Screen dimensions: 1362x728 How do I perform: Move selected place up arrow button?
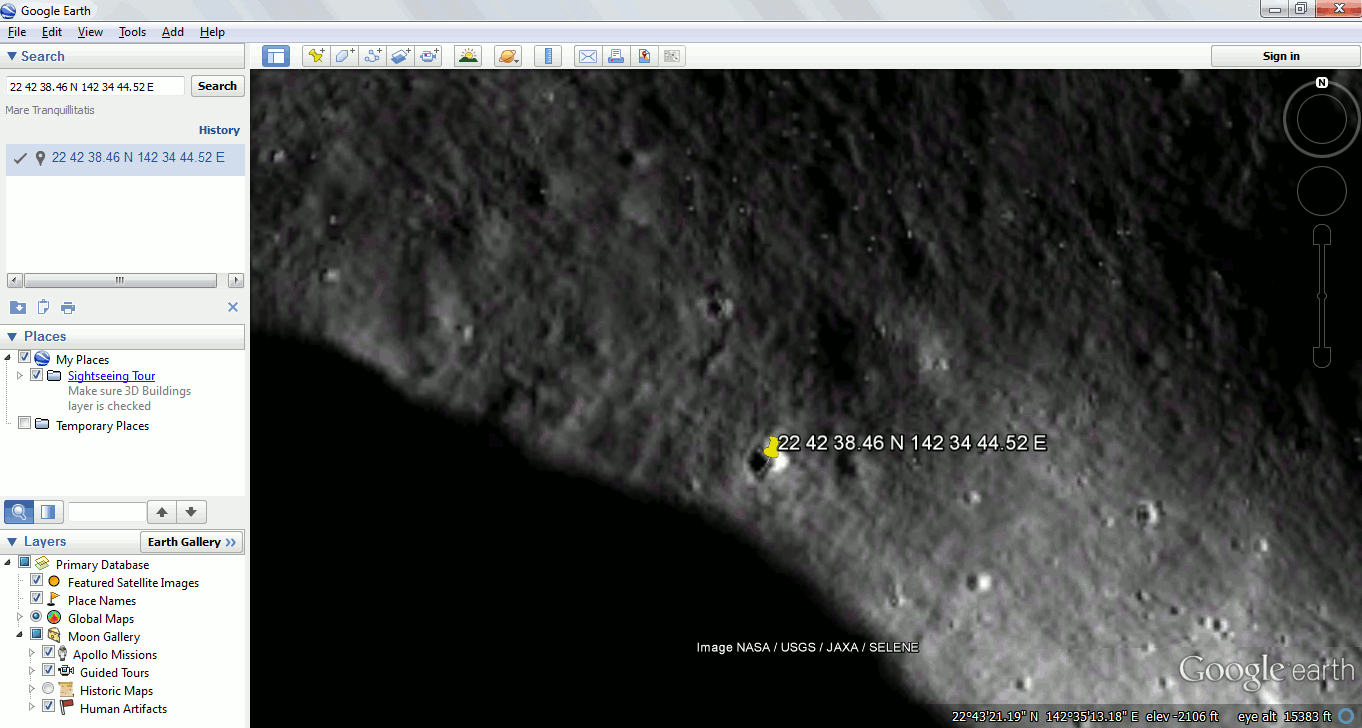click(162, 512)
